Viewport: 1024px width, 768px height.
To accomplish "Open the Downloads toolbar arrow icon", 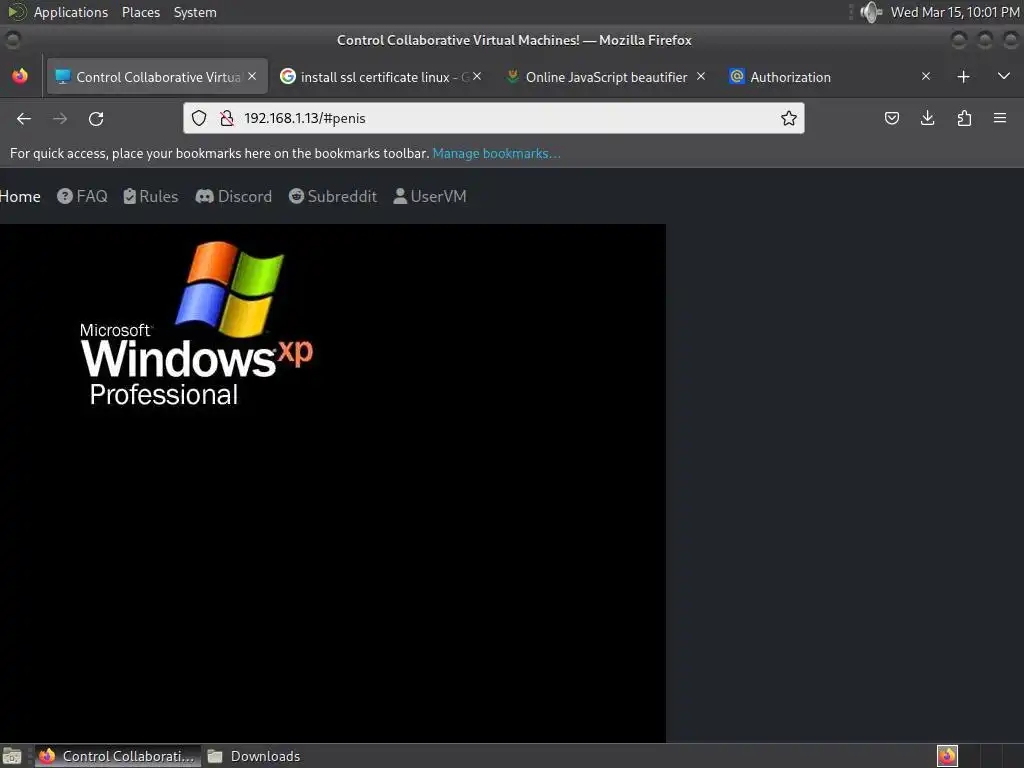I will [x=927, y=118].
